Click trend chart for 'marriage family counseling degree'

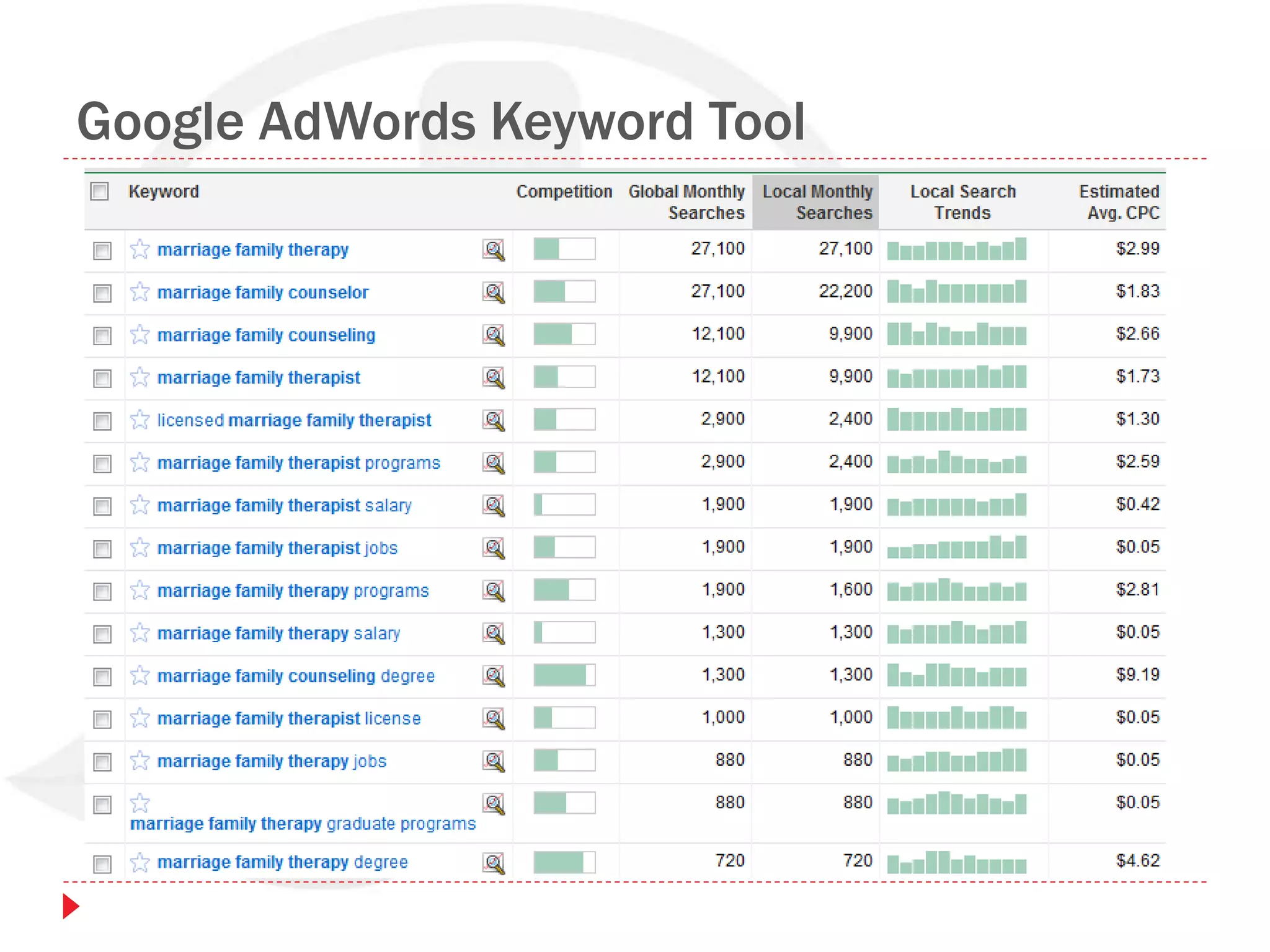pyautogui.click(x=957, y=675)
